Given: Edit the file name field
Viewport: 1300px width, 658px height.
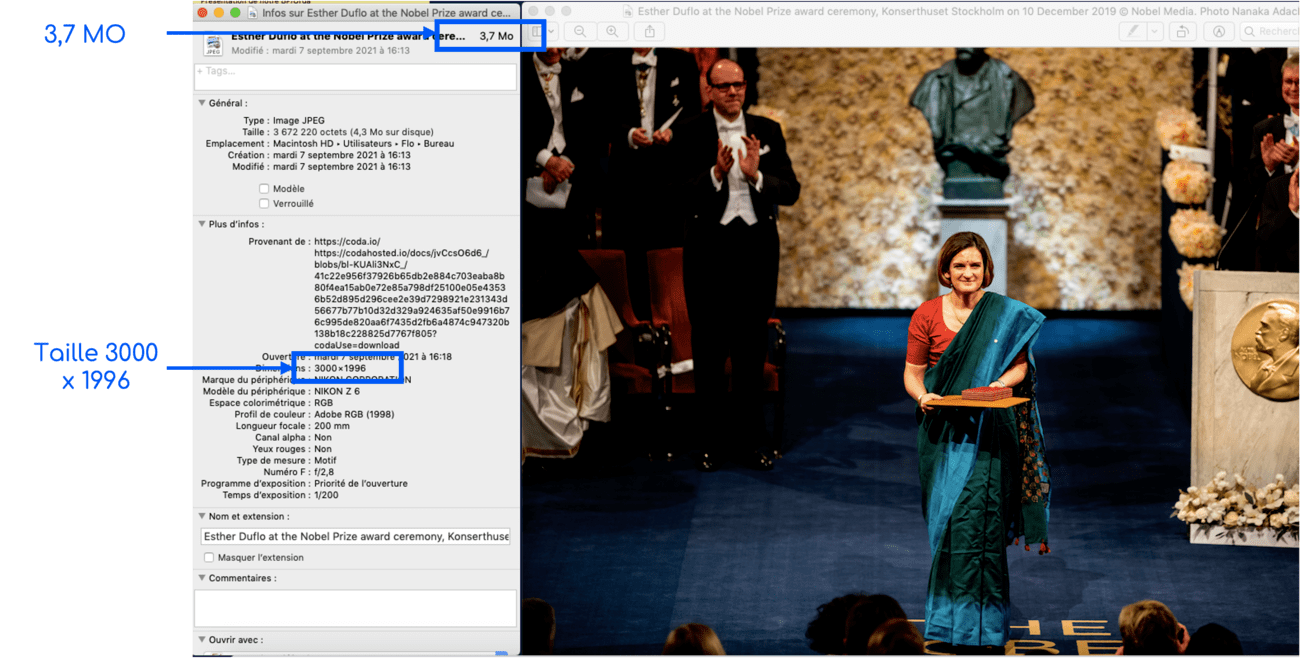Looking at the screenshot, I should click(x=355, y=536).
